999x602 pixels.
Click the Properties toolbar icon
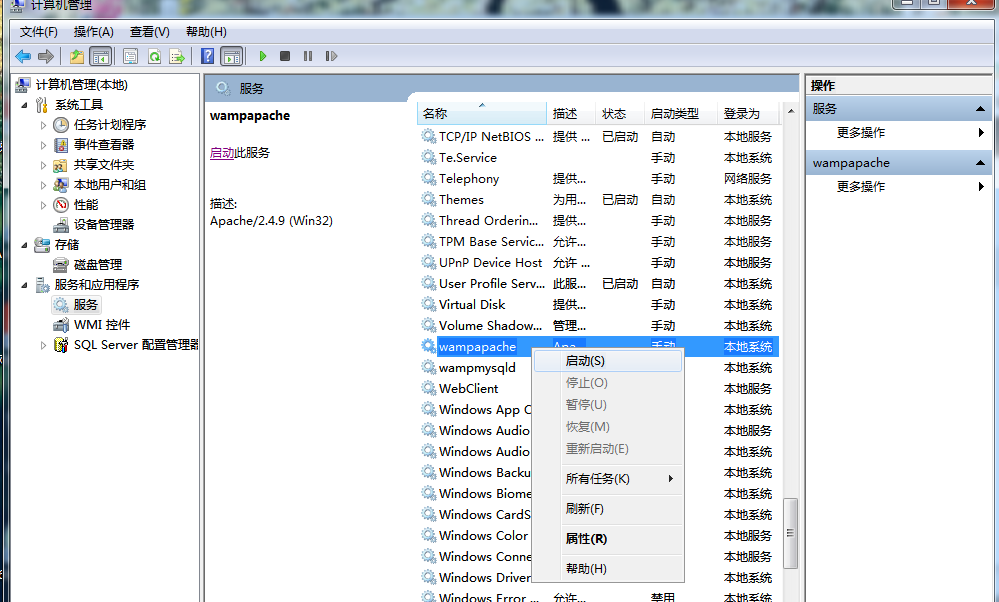[x=131, y=57]
